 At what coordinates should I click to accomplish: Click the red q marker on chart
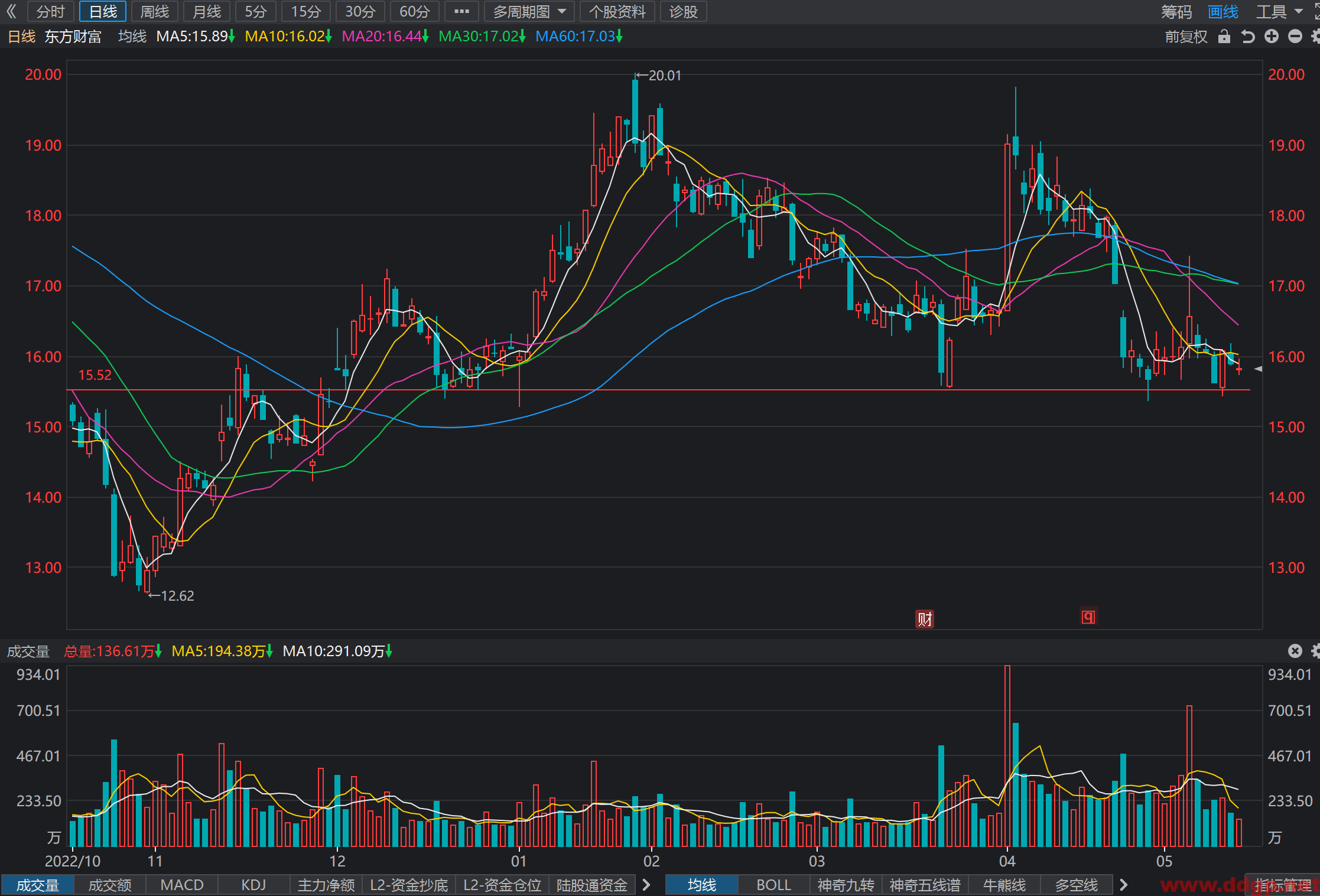click(1088, 617)
